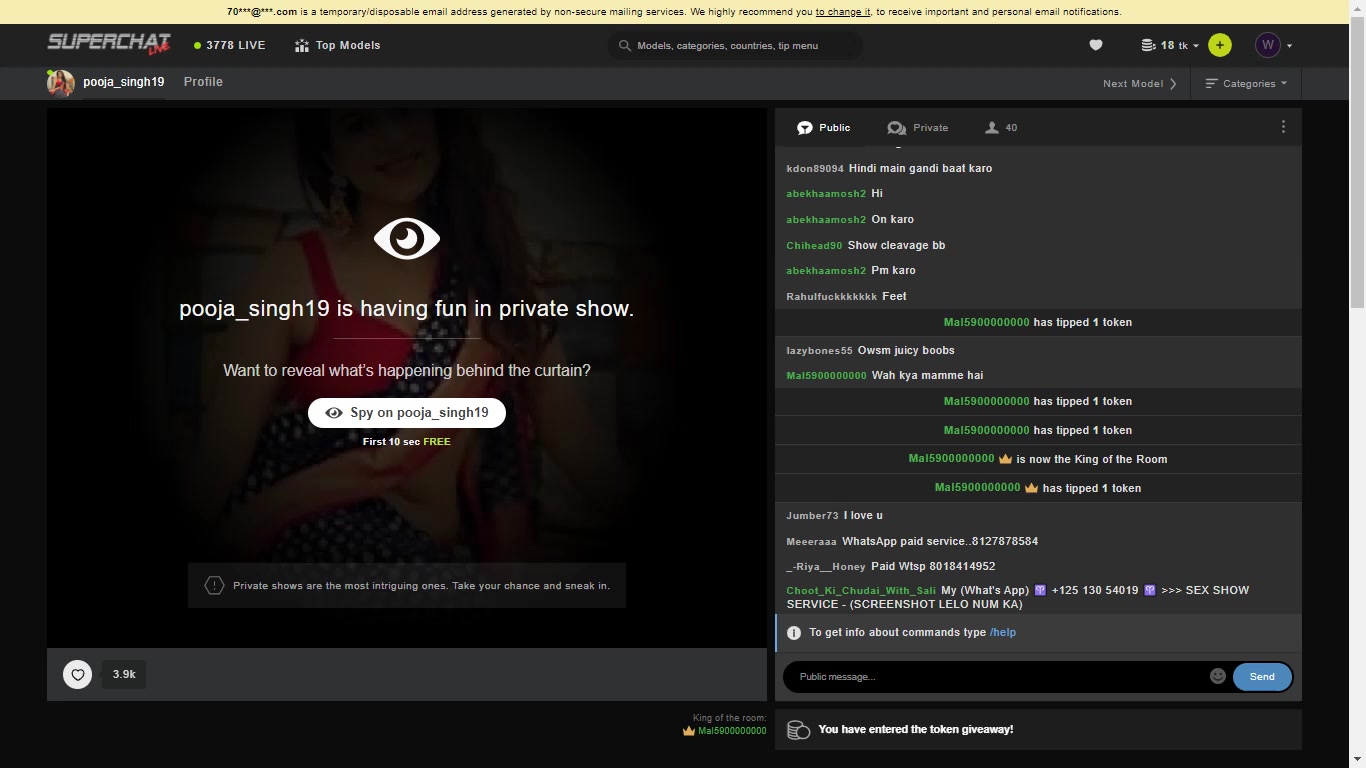Switch to the Private chat tab
1366x768 pixels.
click(917, 128)
